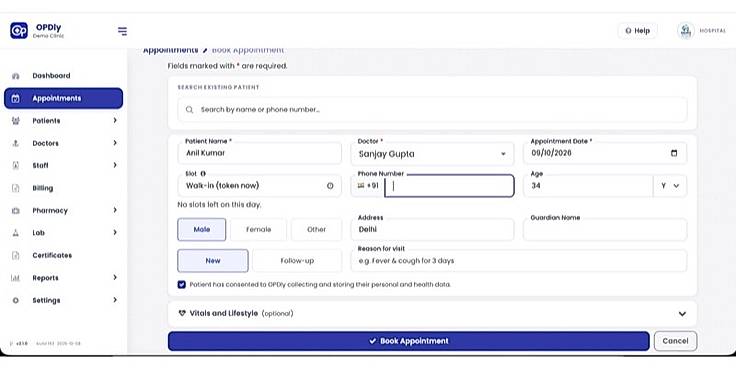Select the Other gender option
Viewport: 736px width, 368px height.
coord(316,230)
